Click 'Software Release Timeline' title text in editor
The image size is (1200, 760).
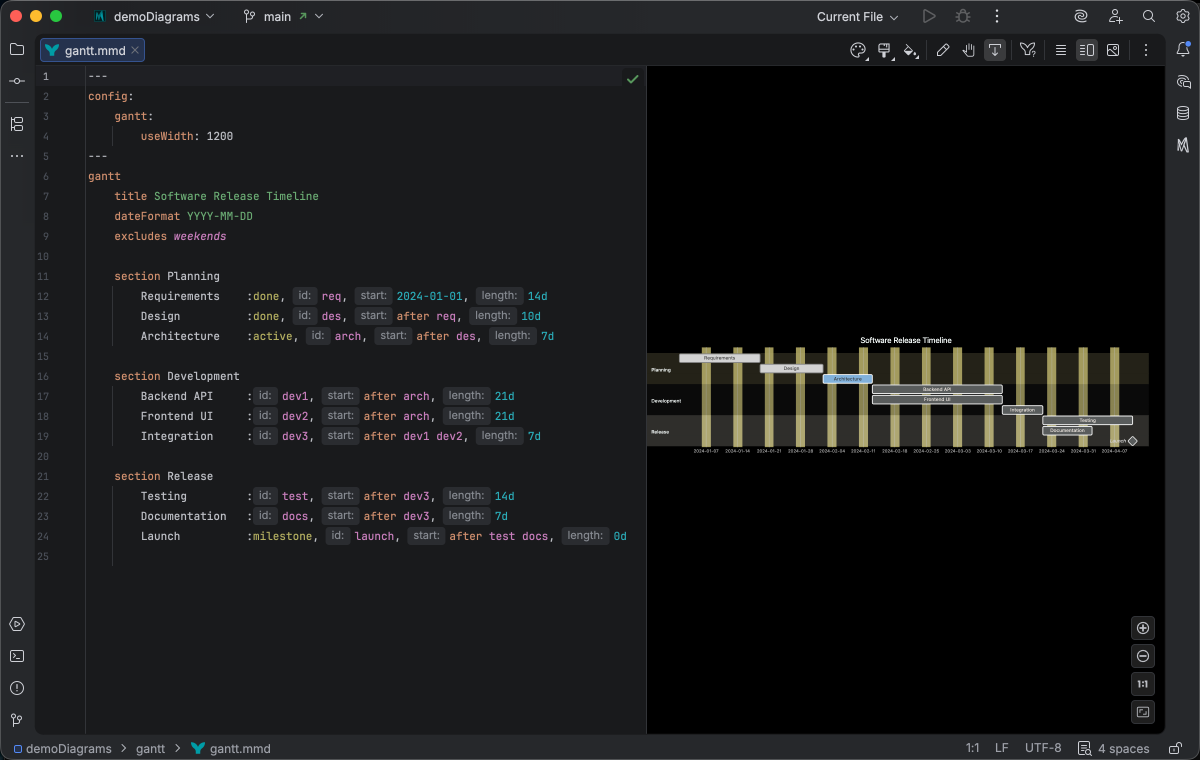coord(236,196)
